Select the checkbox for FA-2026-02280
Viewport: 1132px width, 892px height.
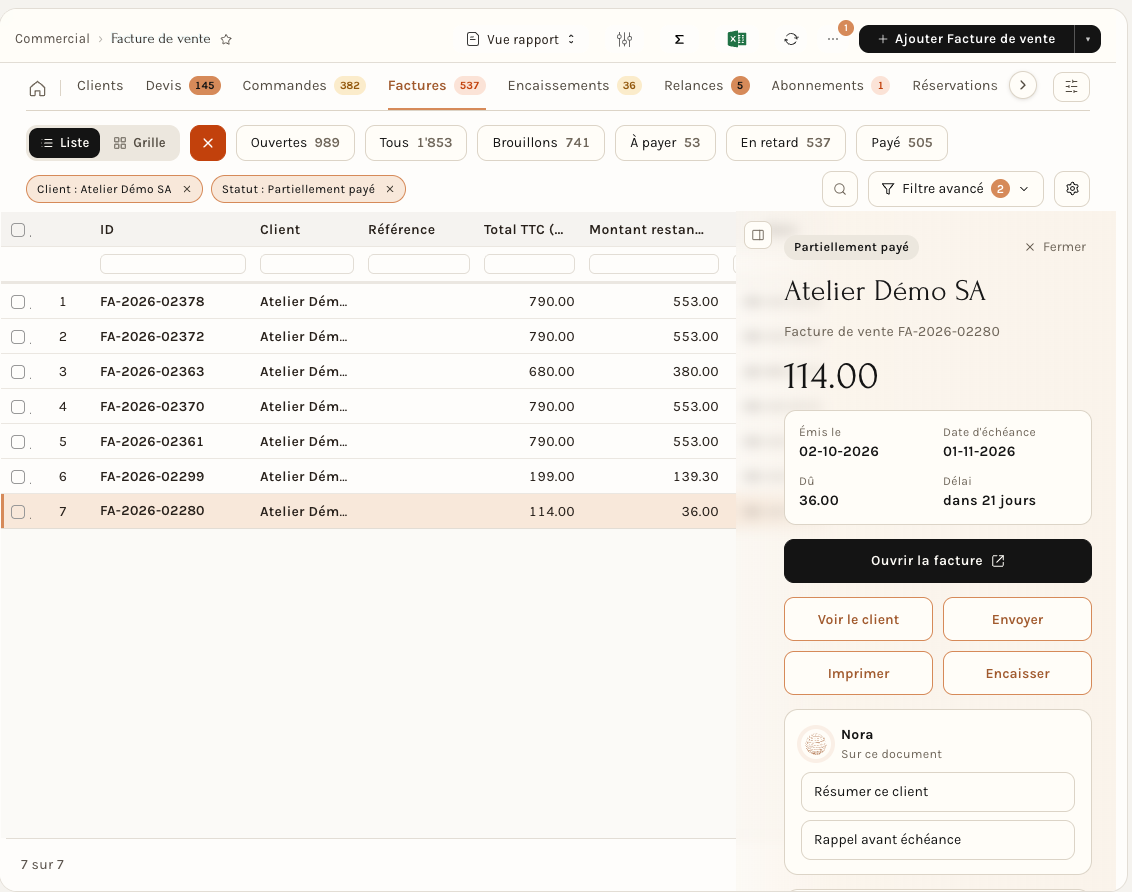click(x=18, y=512)
